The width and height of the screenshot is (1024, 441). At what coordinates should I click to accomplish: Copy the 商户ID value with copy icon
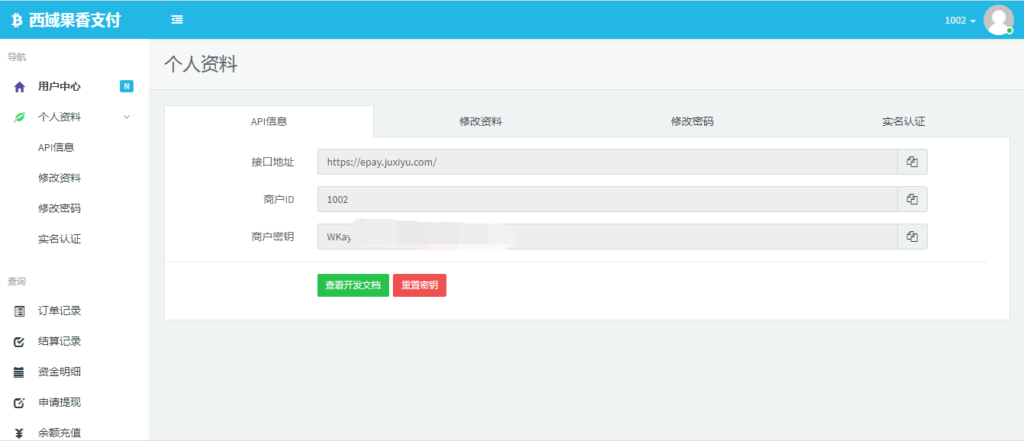coord(912,199)
